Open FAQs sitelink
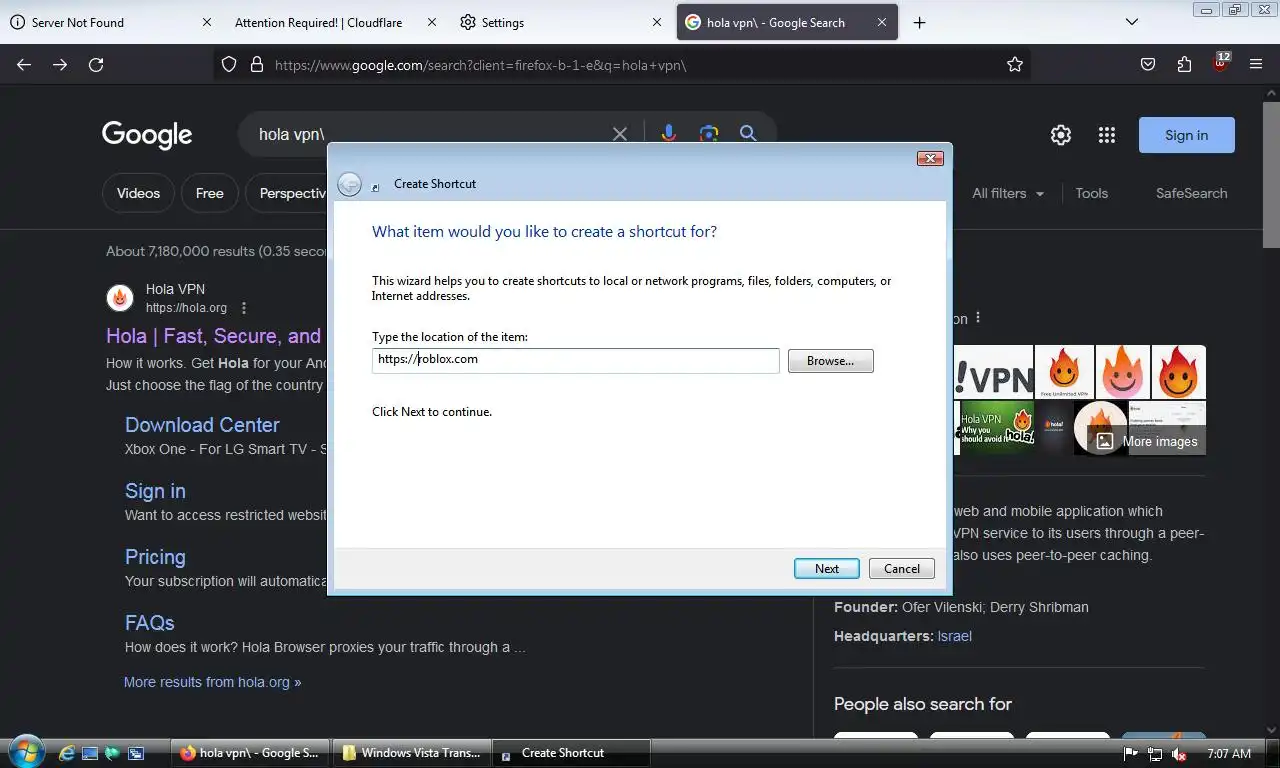This screenshot has height=768, width=1280. click(x=150, y=623)
